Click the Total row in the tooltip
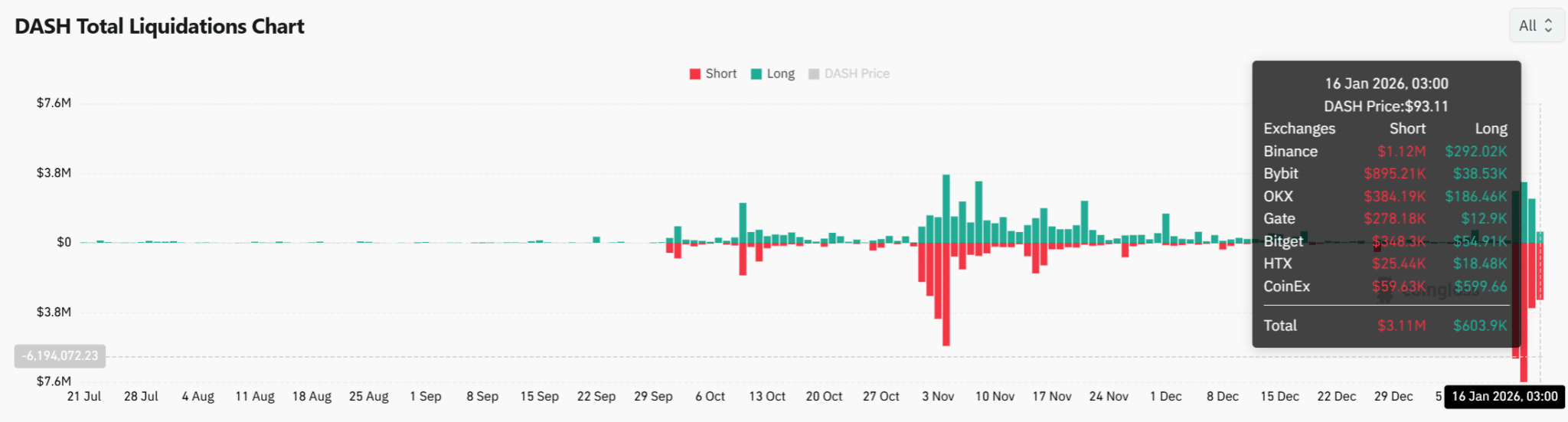The width and height of the screenshot is (1568, 422). click(x=1384, y=325)
